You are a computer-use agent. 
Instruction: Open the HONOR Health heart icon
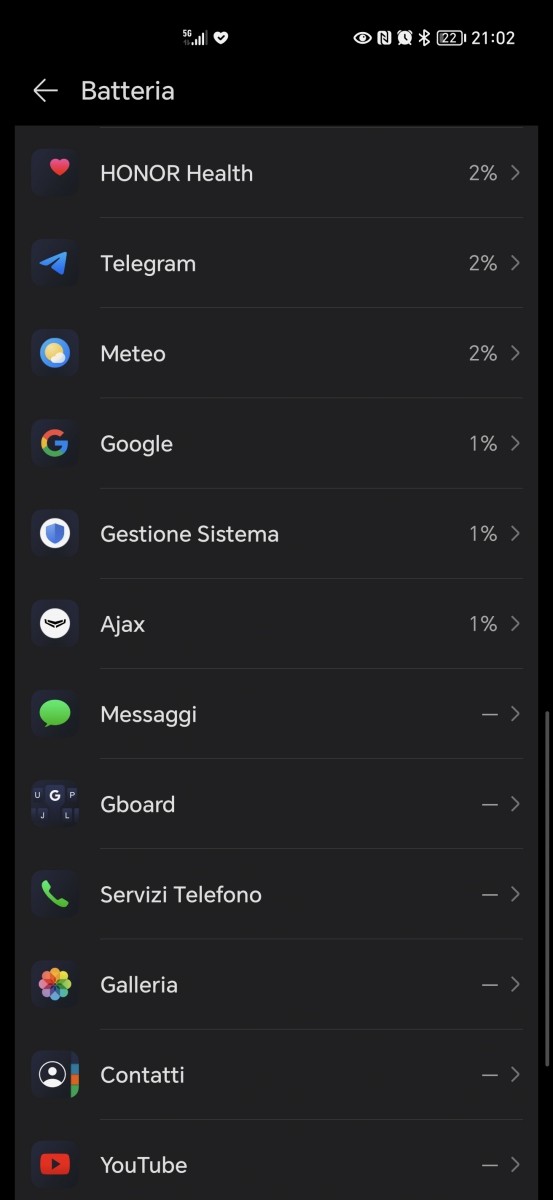click(x=55, y=173)
